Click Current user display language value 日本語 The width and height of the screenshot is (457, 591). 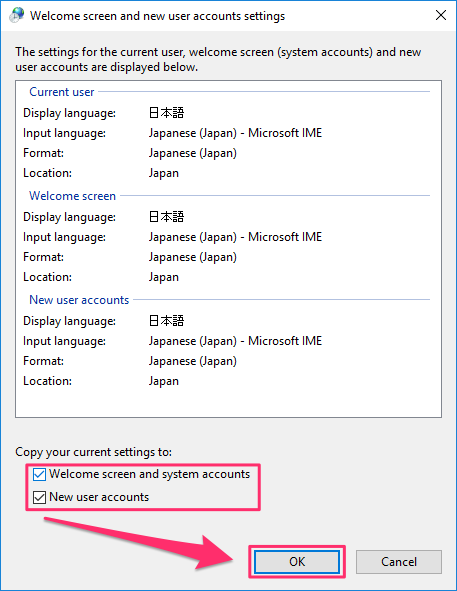pyautogui.click(x=166, y=113)
